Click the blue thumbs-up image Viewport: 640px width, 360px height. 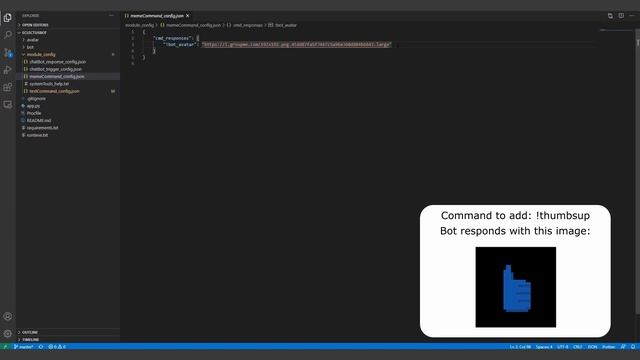click(x=516, y=287)
